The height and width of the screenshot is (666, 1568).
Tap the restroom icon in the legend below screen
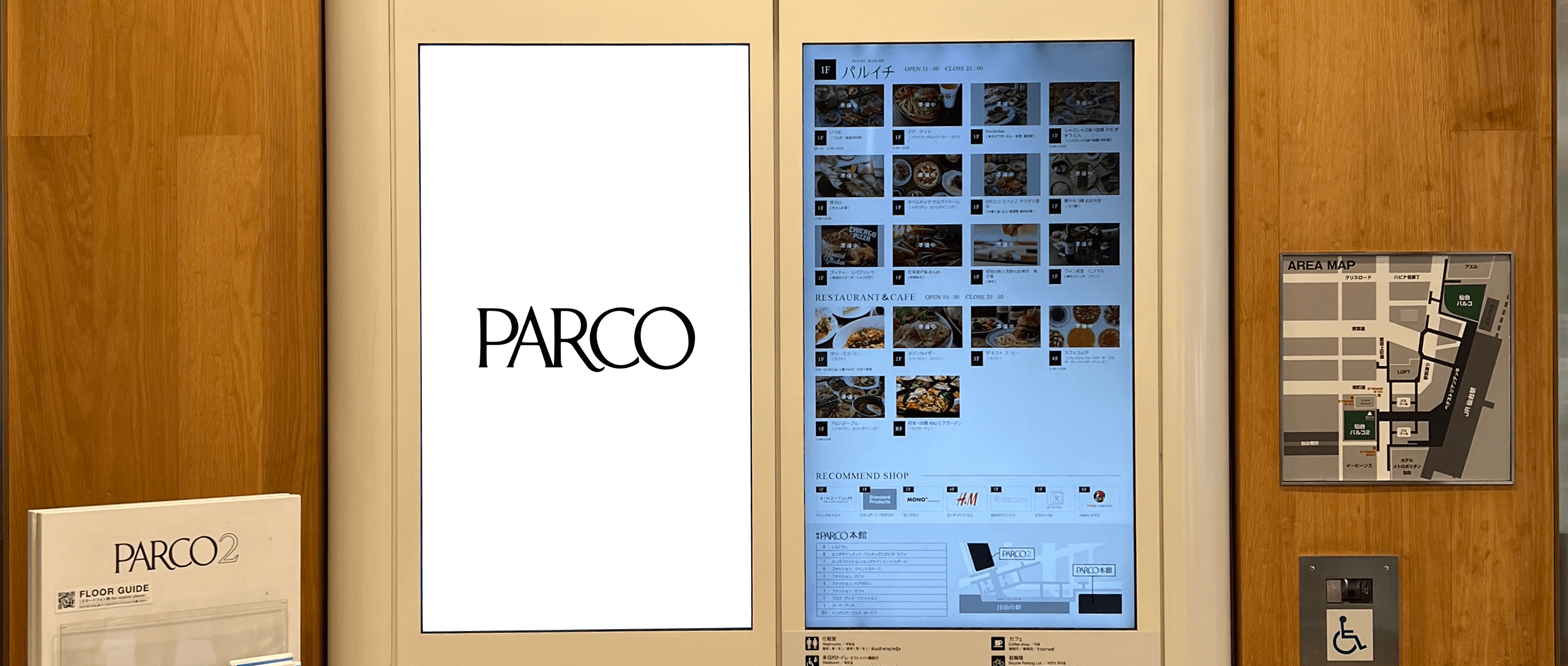(812, 643)
